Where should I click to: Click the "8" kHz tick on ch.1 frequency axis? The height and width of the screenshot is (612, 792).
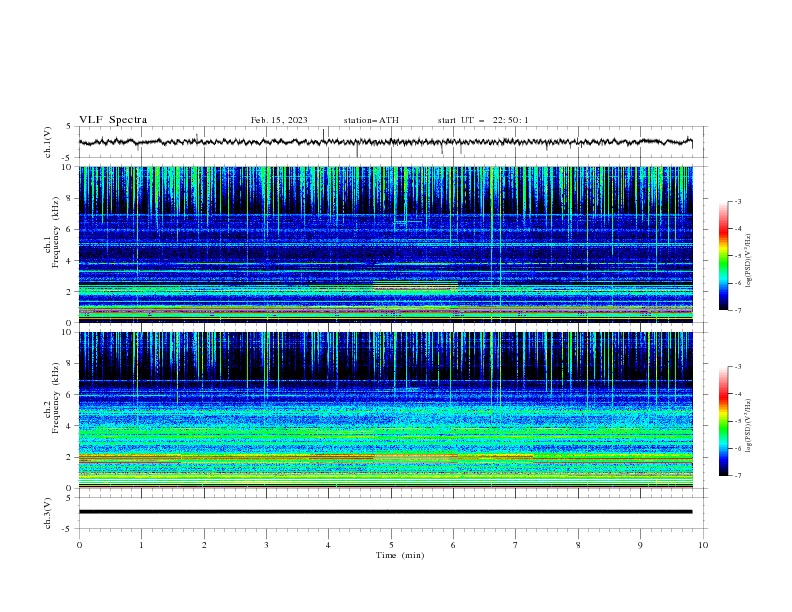[x=70, y=198]
